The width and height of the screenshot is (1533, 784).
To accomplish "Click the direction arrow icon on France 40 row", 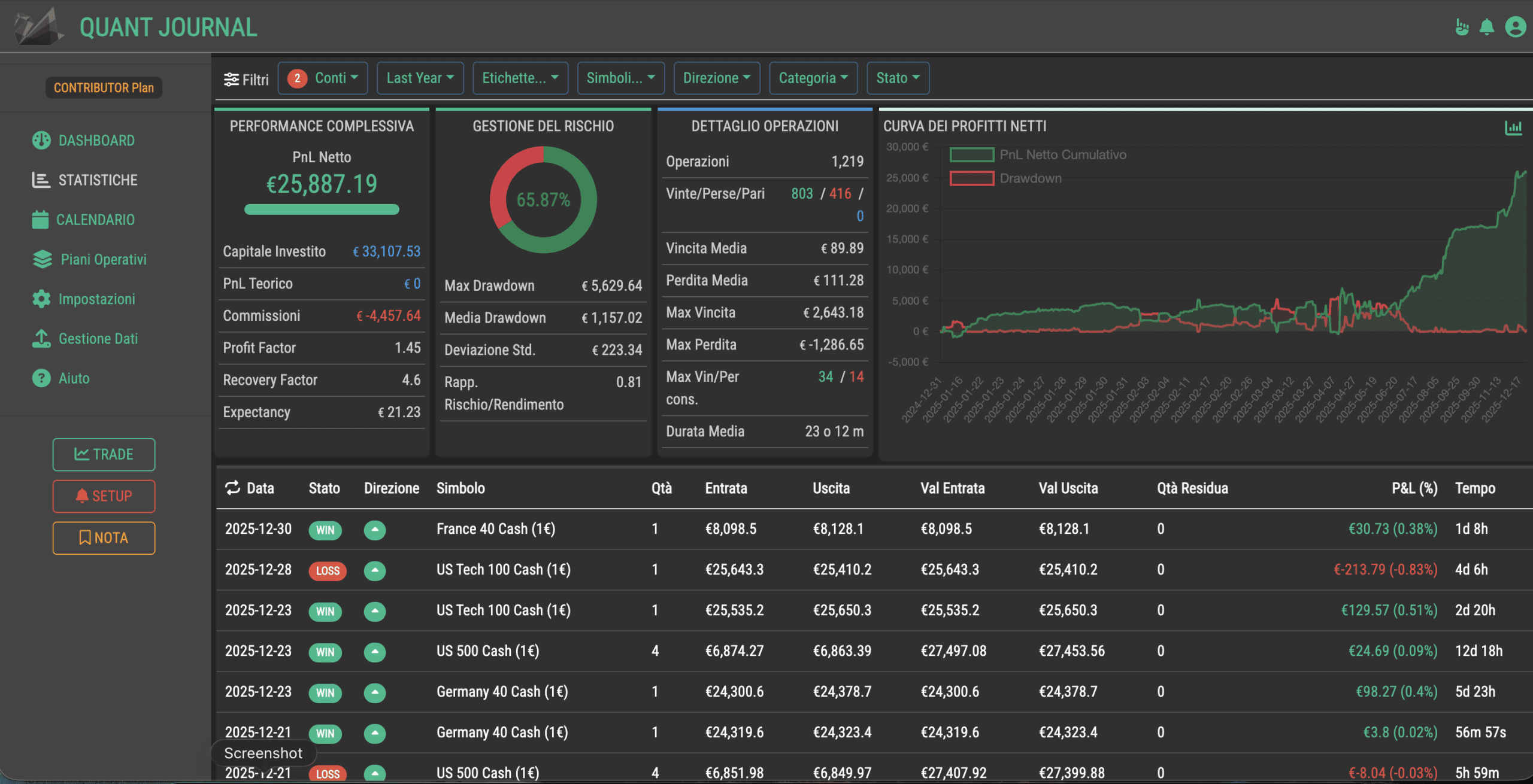I will tap(375, 530).
